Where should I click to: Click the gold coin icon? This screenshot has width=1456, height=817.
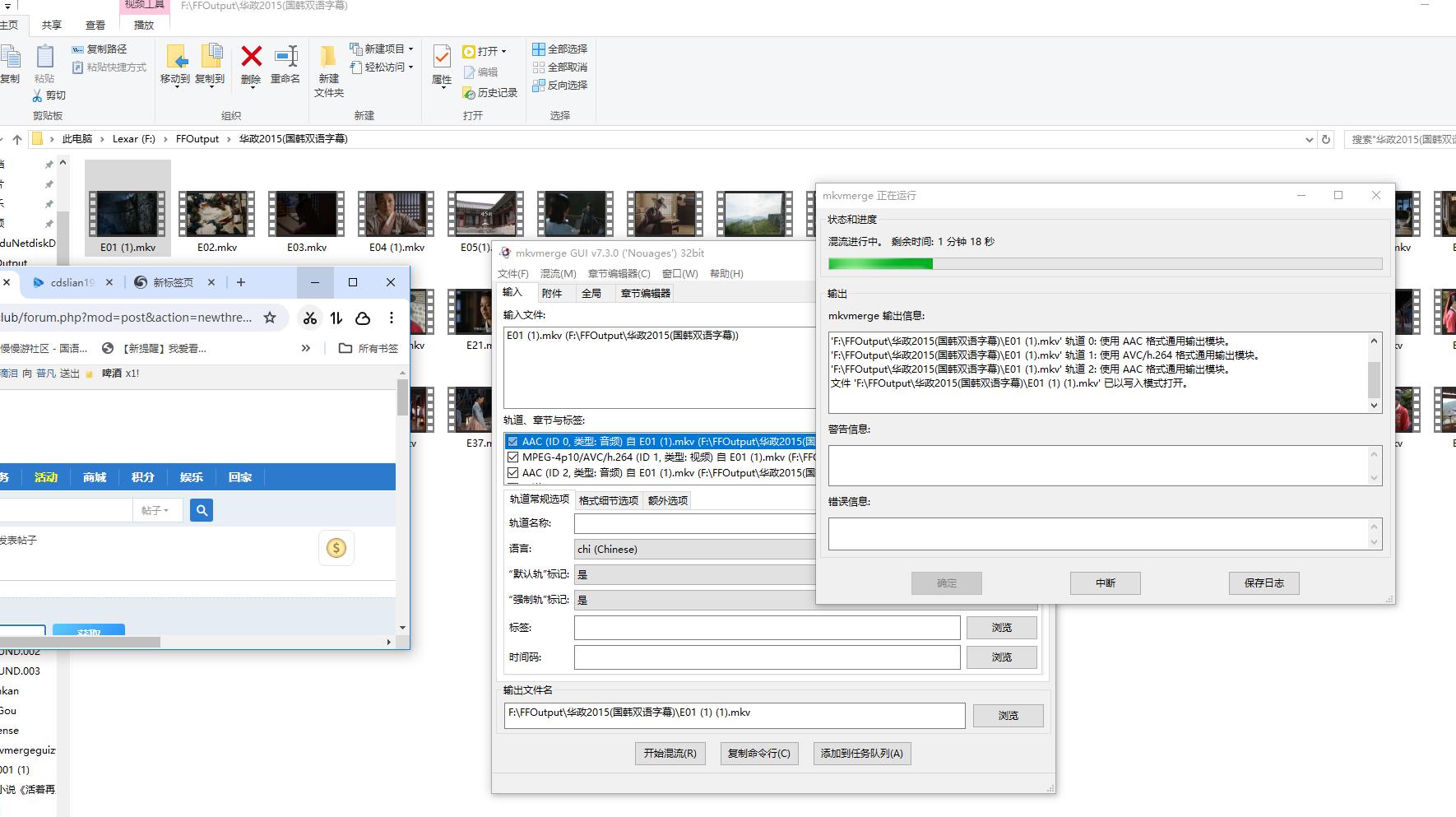click(x=336, y=548)
